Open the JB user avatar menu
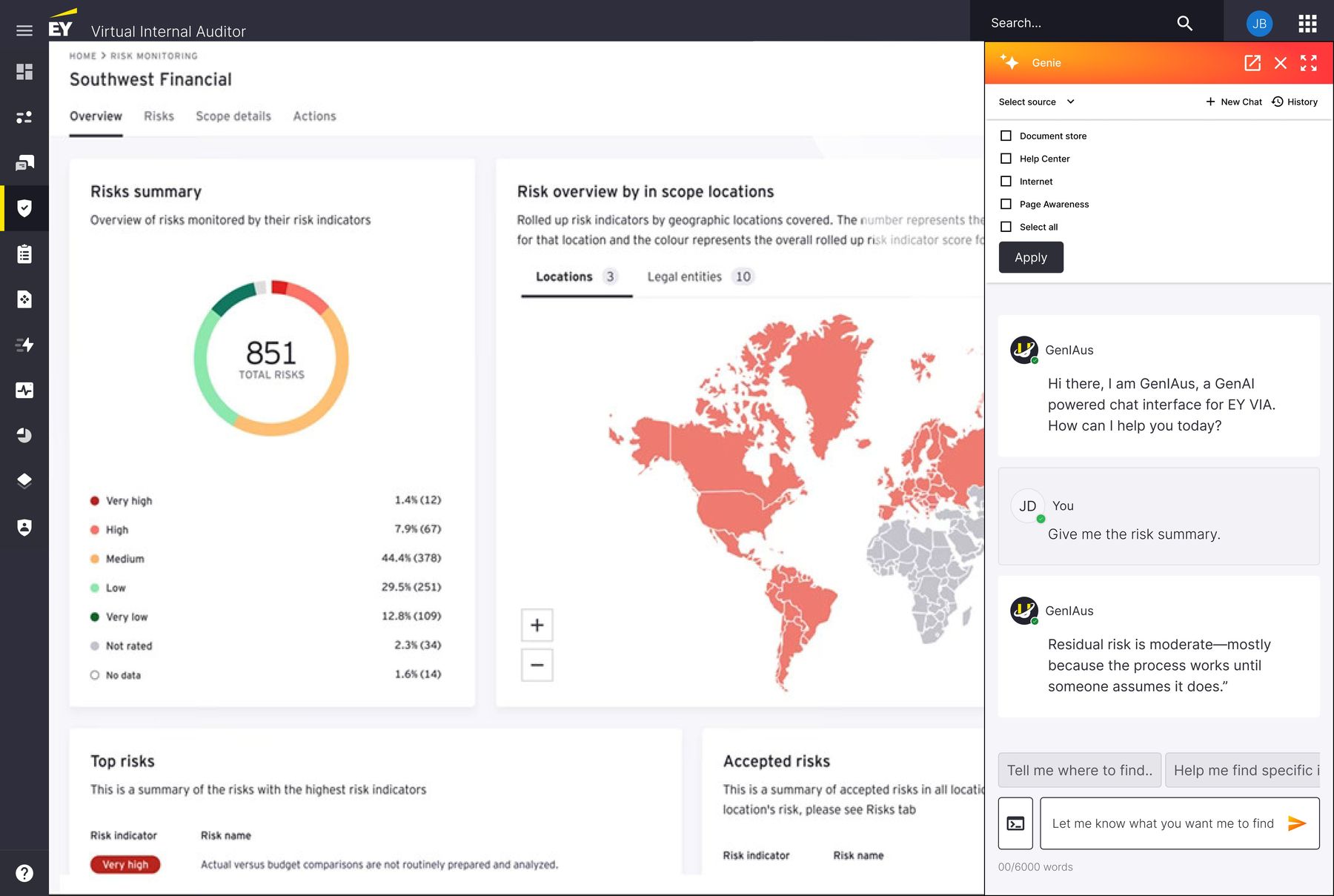This screenshot has width=1334, height=896. [x=1259, y=24]
